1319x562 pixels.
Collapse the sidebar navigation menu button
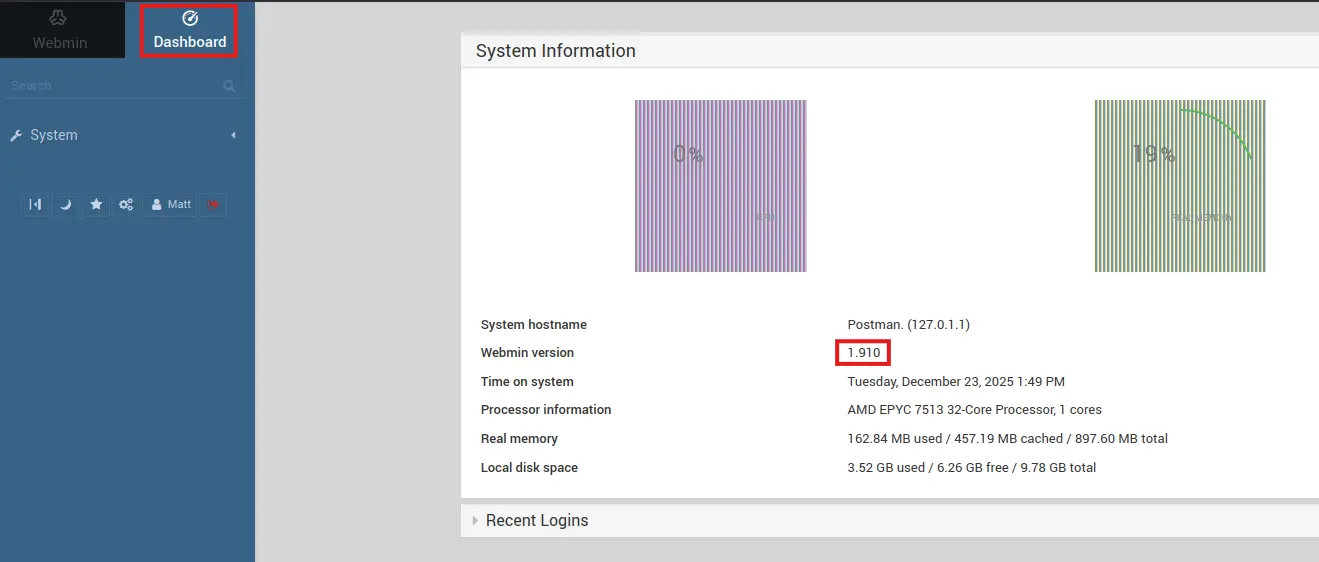[35, 204]
